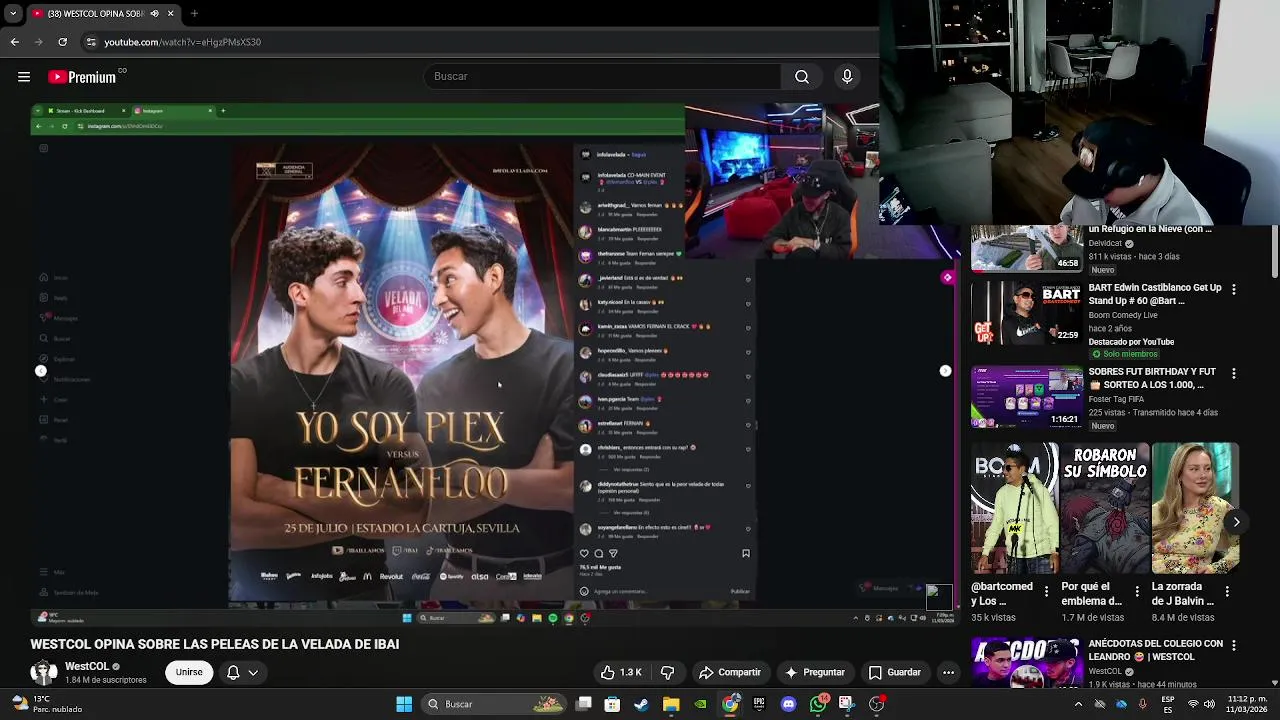Viewport: 1280px width, 720px height.
Task: Open OBS Studio from the taskbar
Action: [877, 704]
